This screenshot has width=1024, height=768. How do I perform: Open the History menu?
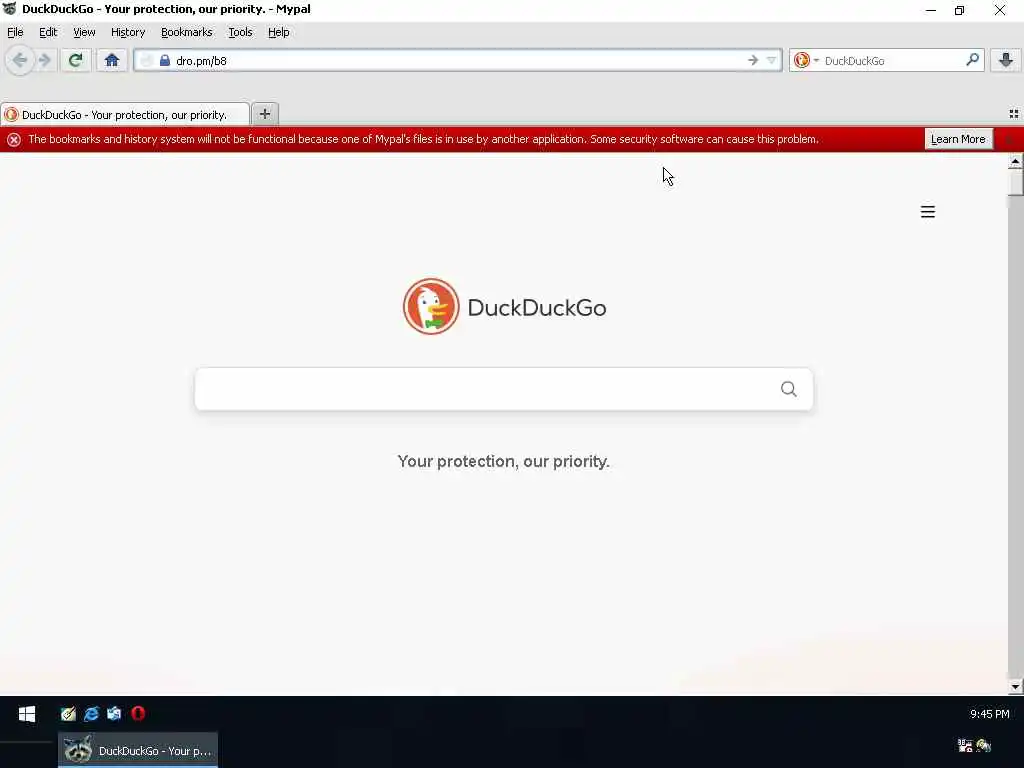click(128, 32)
